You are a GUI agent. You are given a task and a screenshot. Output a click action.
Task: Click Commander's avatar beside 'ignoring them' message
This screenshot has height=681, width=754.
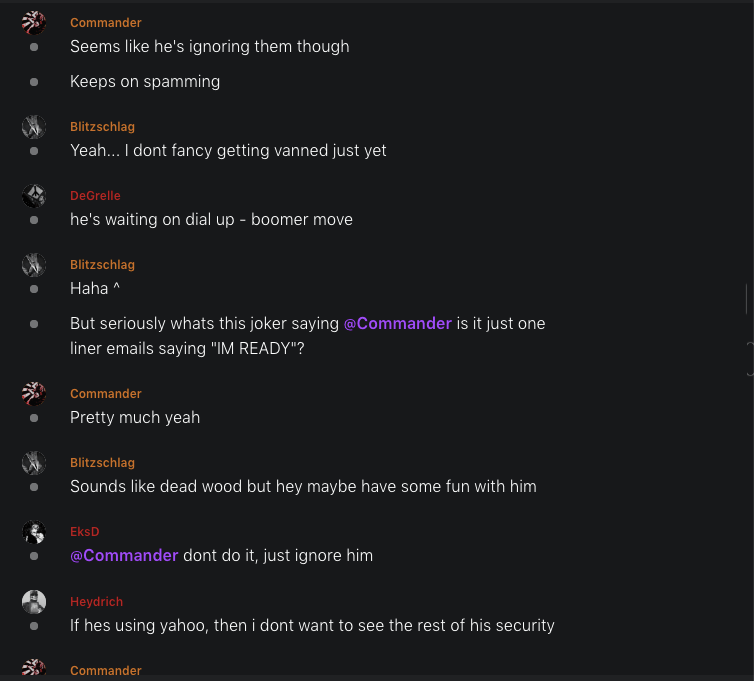(34, 23)
